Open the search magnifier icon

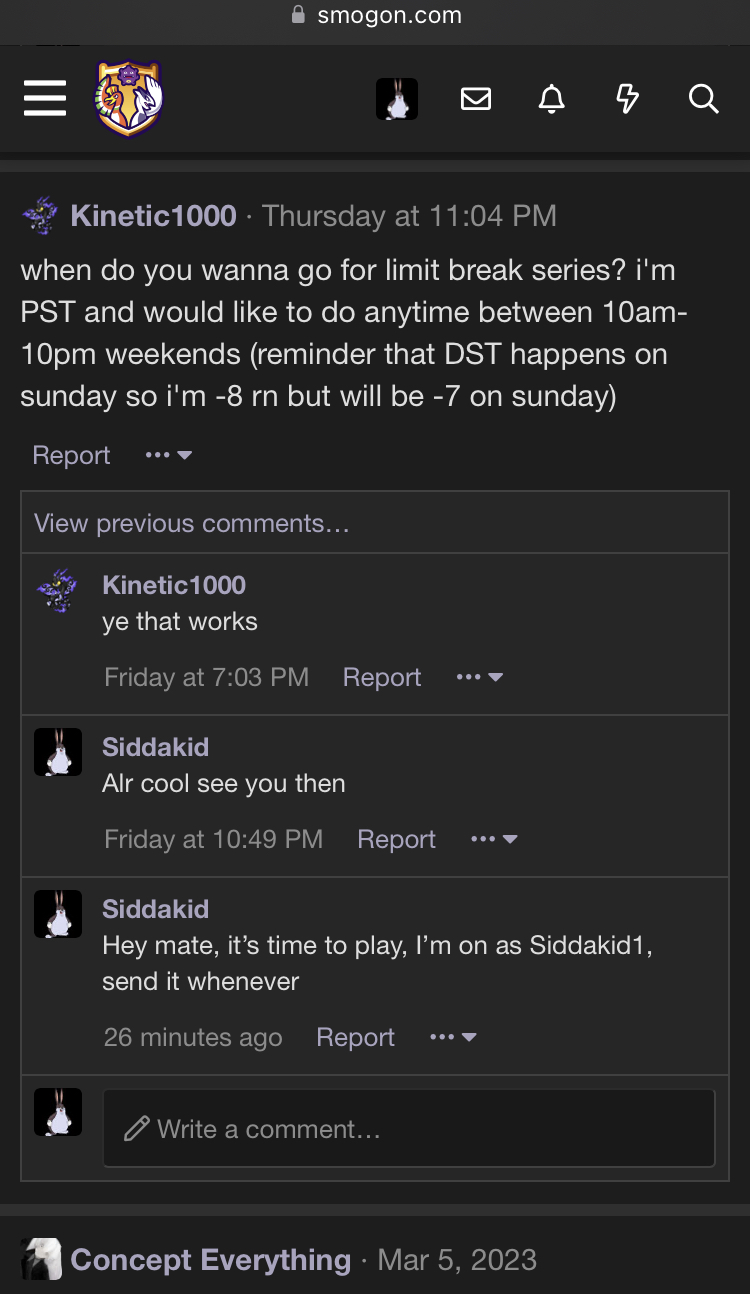704,99
